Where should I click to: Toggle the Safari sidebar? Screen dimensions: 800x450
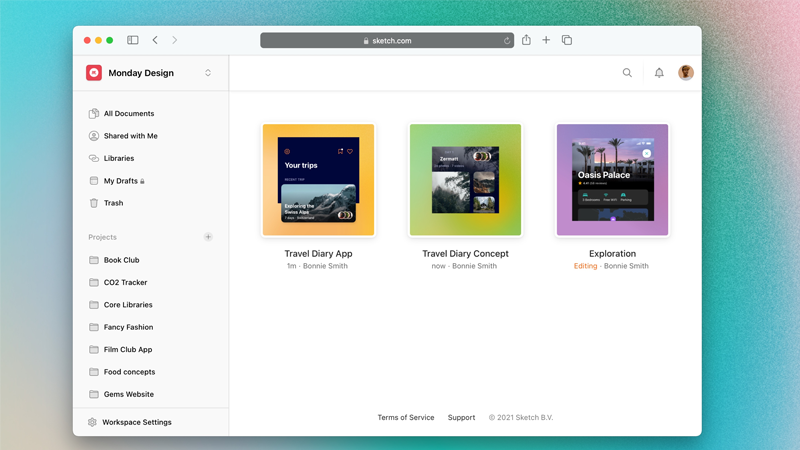click(132, 40)
